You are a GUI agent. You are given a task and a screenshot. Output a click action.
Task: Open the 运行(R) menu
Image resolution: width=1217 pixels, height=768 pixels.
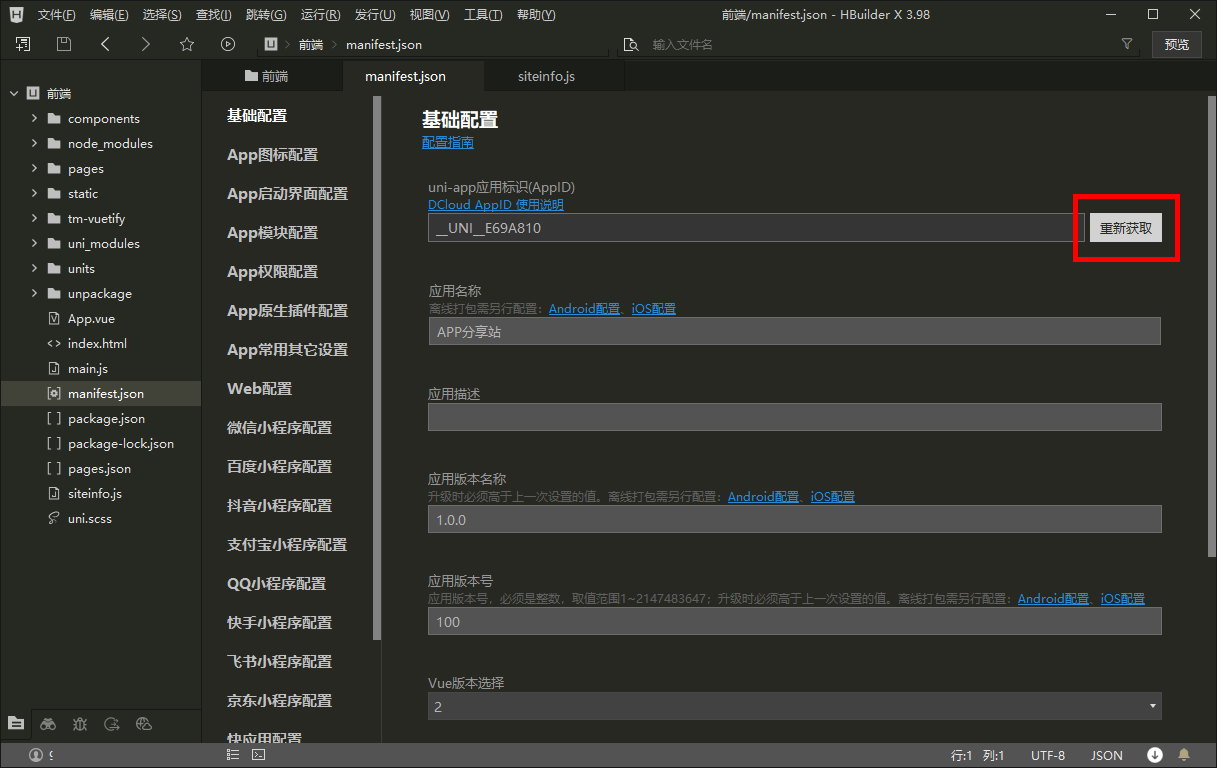[x=320, y=15]
